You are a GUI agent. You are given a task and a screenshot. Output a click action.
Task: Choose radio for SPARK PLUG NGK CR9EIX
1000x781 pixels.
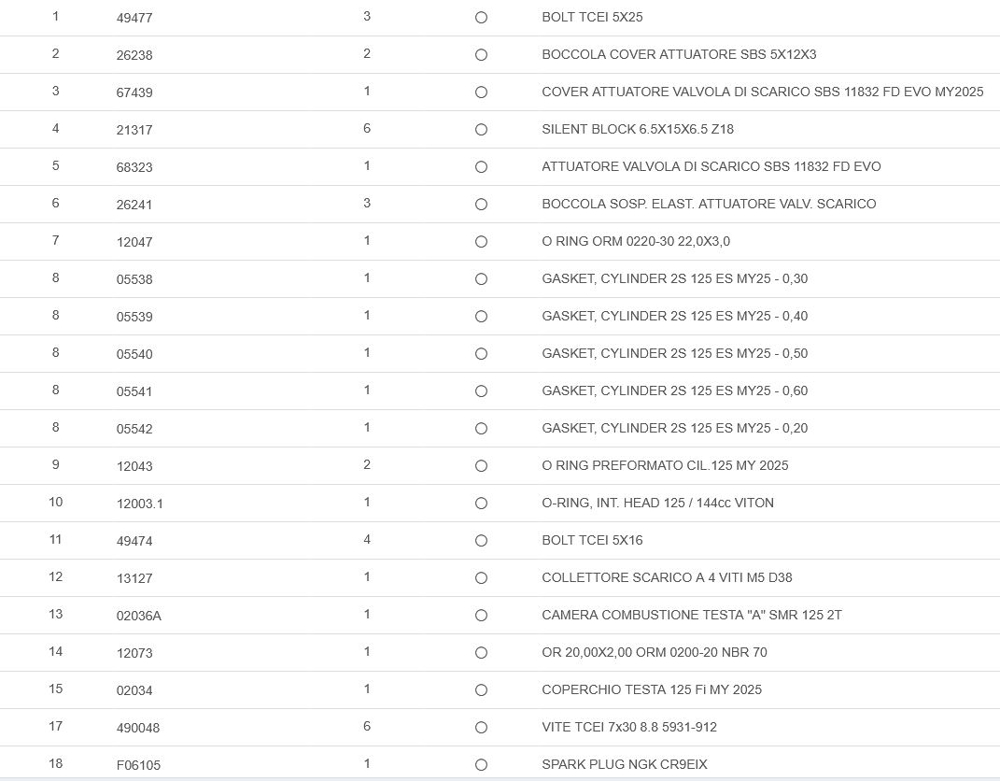pos(481,765)
